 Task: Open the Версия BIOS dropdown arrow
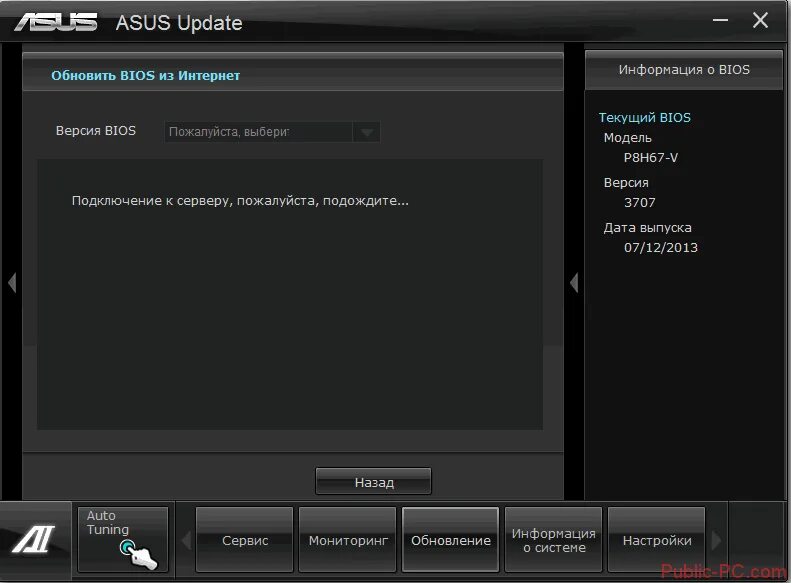(367, 132)
